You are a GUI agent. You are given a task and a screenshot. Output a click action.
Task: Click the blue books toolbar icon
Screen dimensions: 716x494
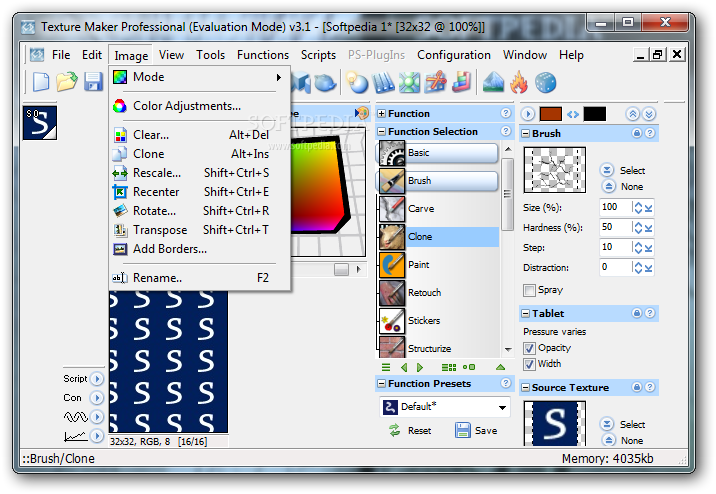383,83
